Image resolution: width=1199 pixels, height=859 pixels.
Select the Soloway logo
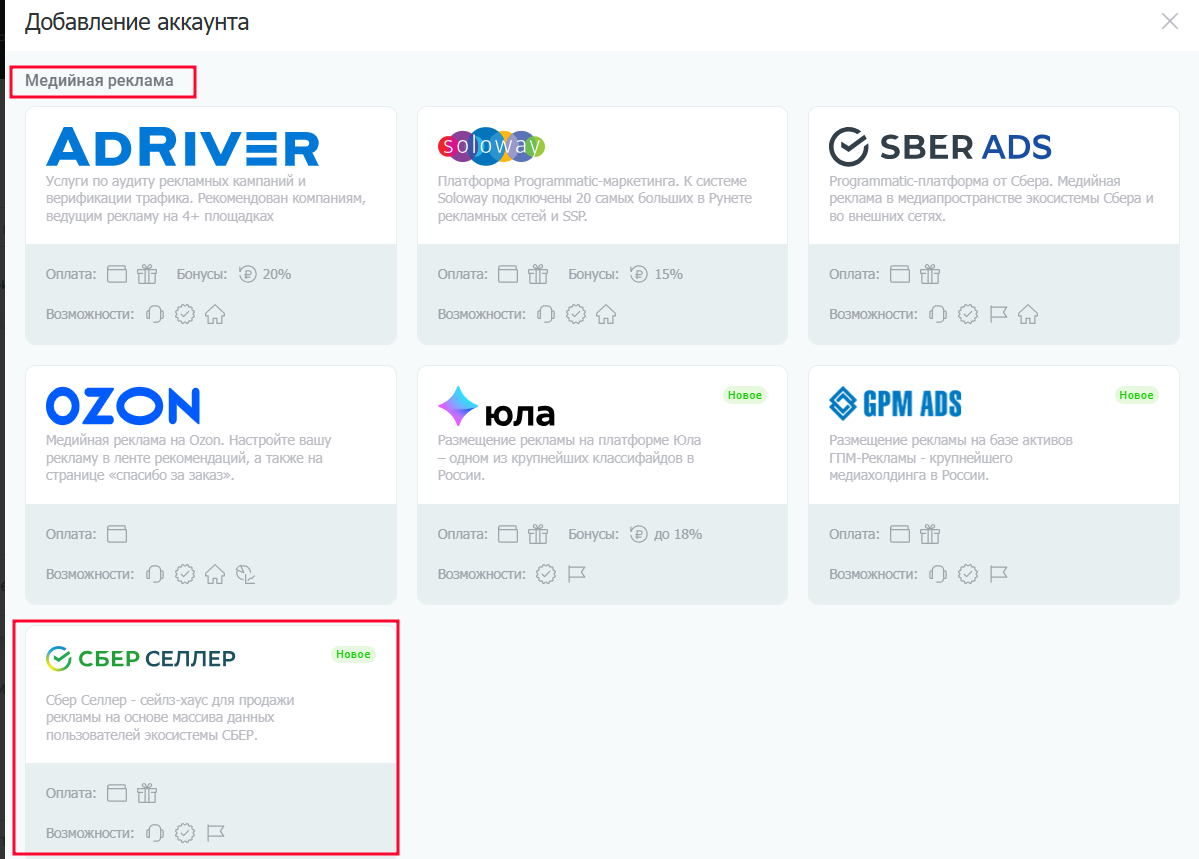491,145
